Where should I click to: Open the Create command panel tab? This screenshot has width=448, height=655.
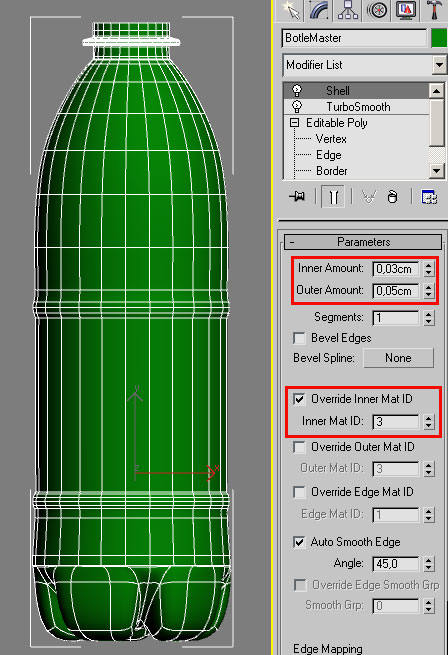291,10
